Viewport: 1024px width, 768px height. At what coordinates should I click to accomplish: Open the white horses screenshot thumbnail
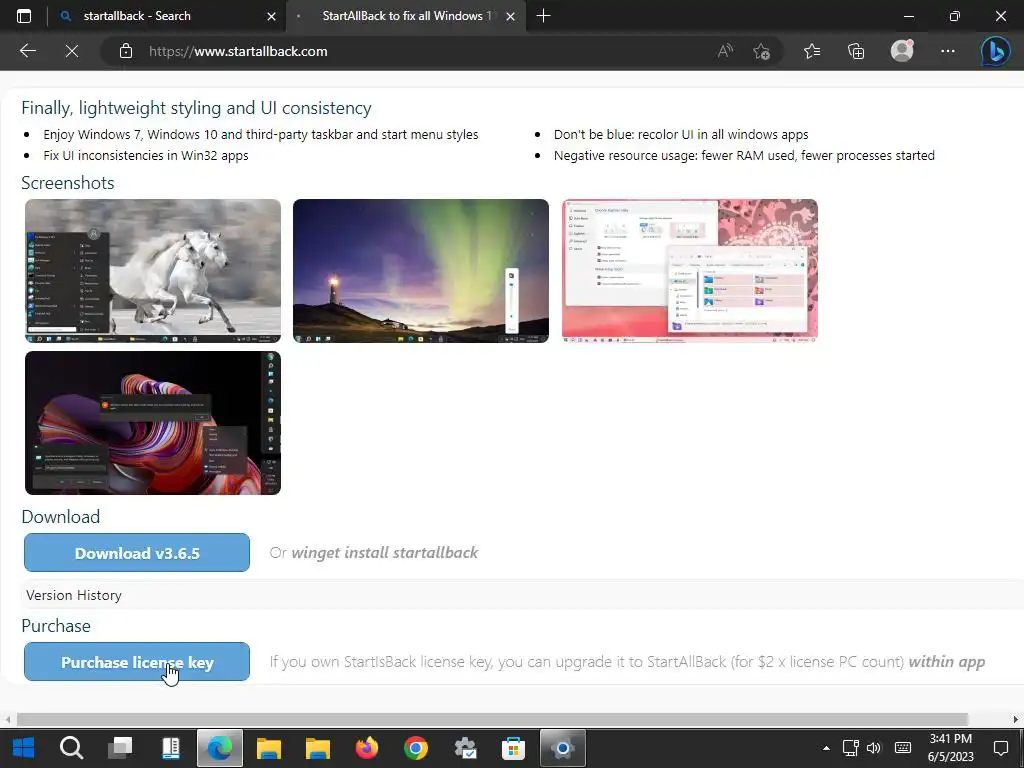point(153,270)
